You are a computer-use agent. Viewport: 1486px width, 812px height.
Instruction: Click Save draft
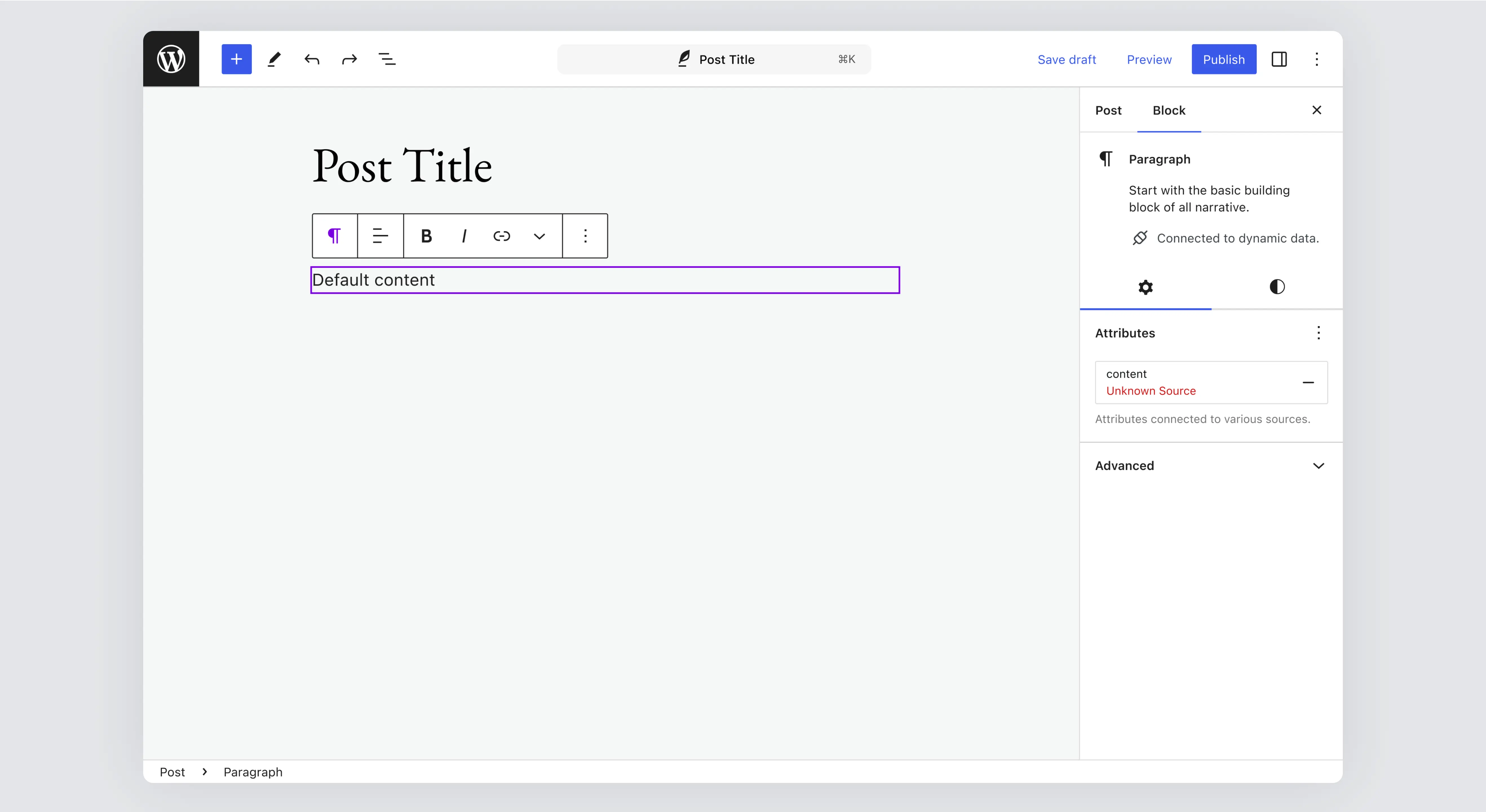tap(1066, 59)
